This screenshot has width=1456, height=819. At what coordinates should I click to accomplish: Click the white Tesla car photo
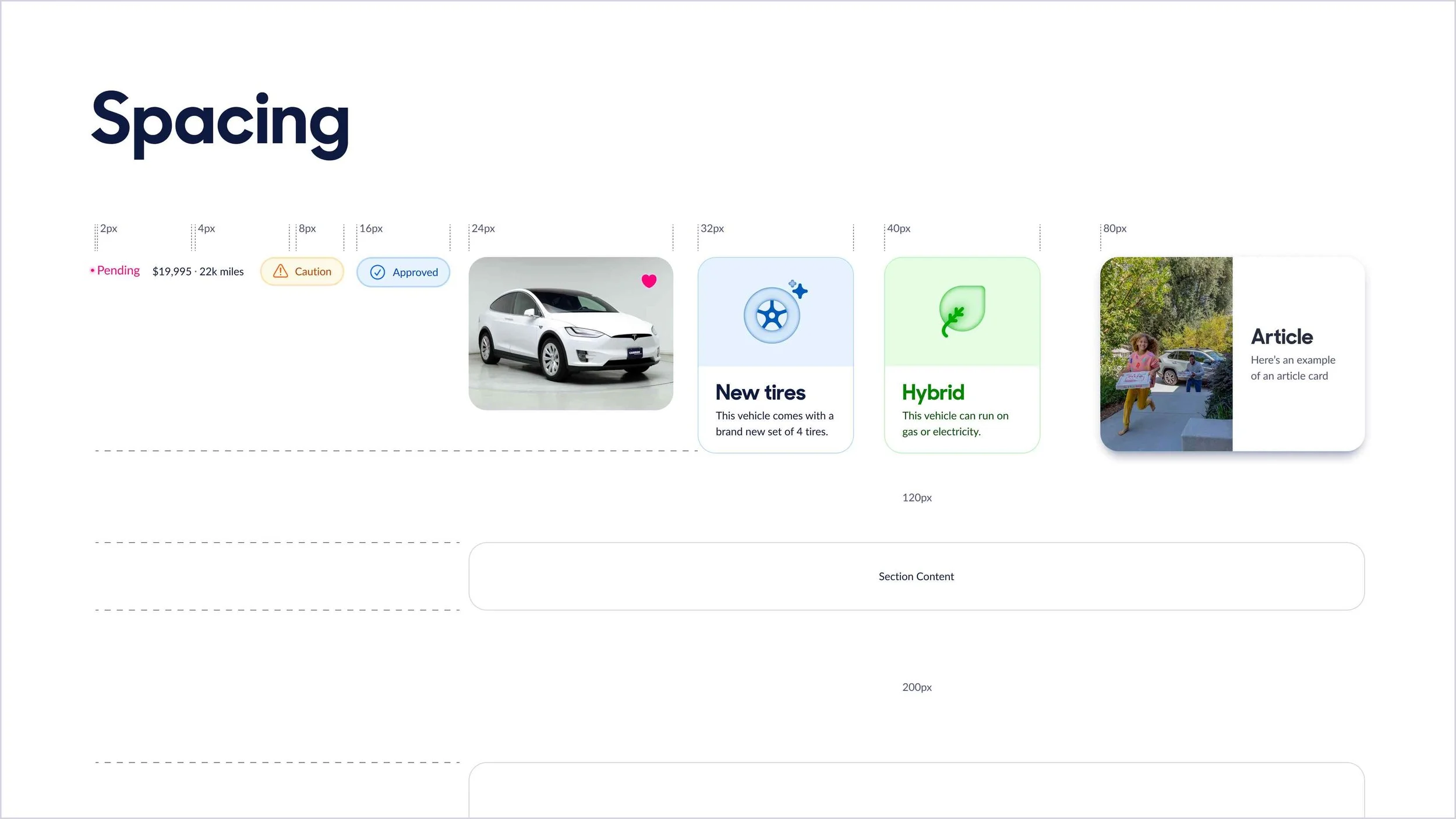(570, 333)
